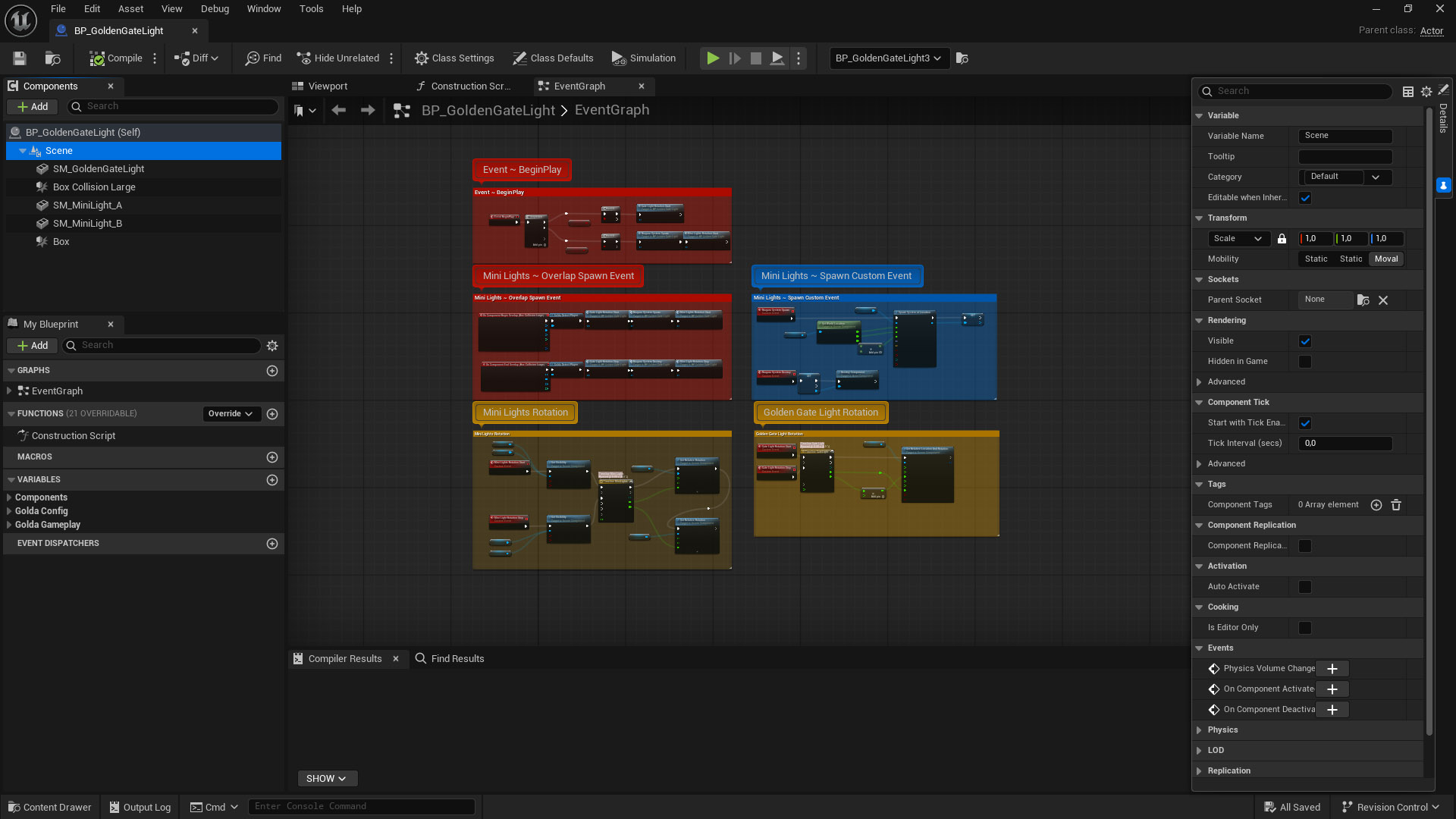Click Add button in Components panel

[x=33, y=107]
